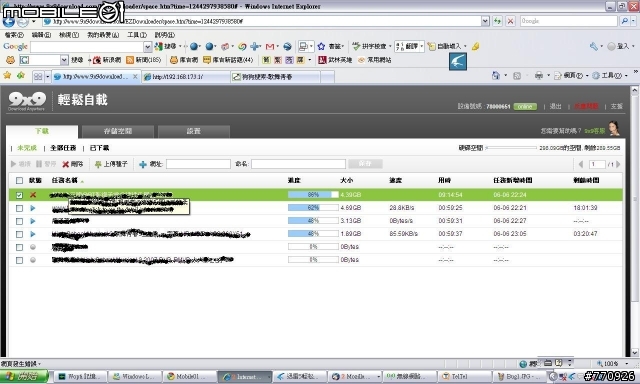This screenshot has height=384, width=640.
Task: Check the checkbox of the 4.69GB task row
Action: [19, 208]
